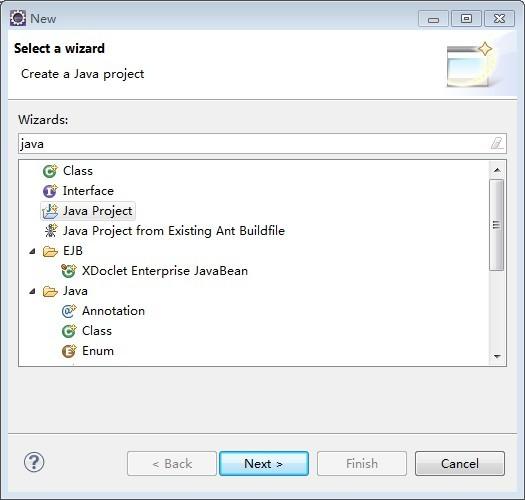Select the EJB folder item
Screen dimensions: 525x500
(x=73, y=251)
